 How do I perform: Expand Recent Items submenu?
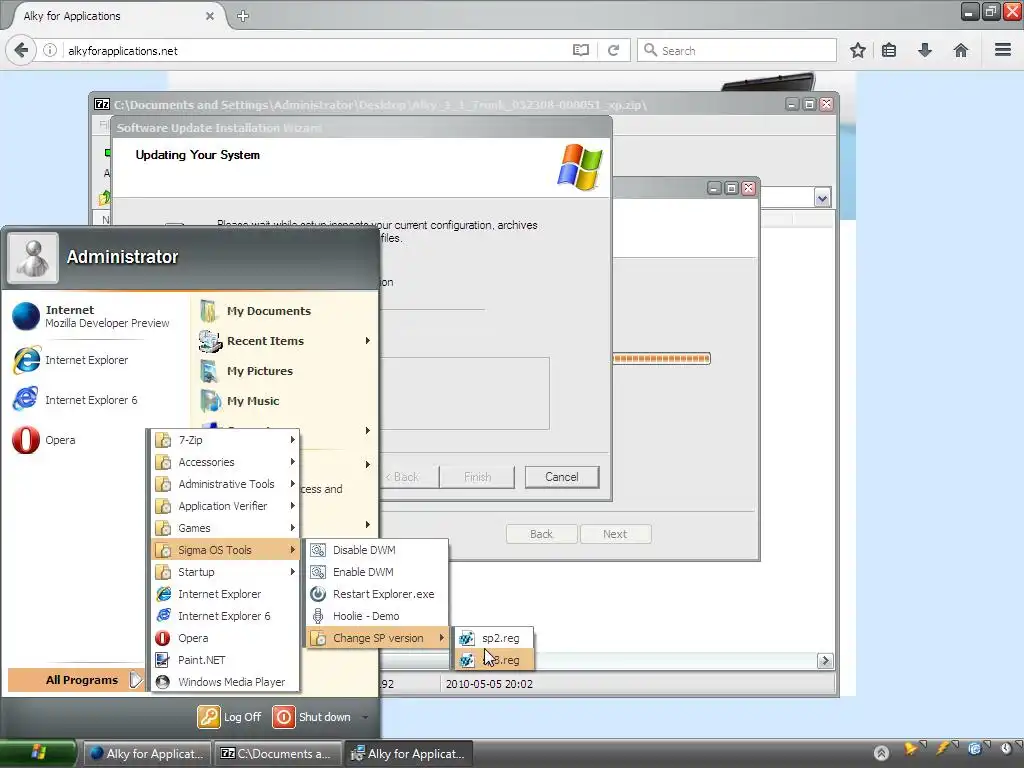point(285,341)
